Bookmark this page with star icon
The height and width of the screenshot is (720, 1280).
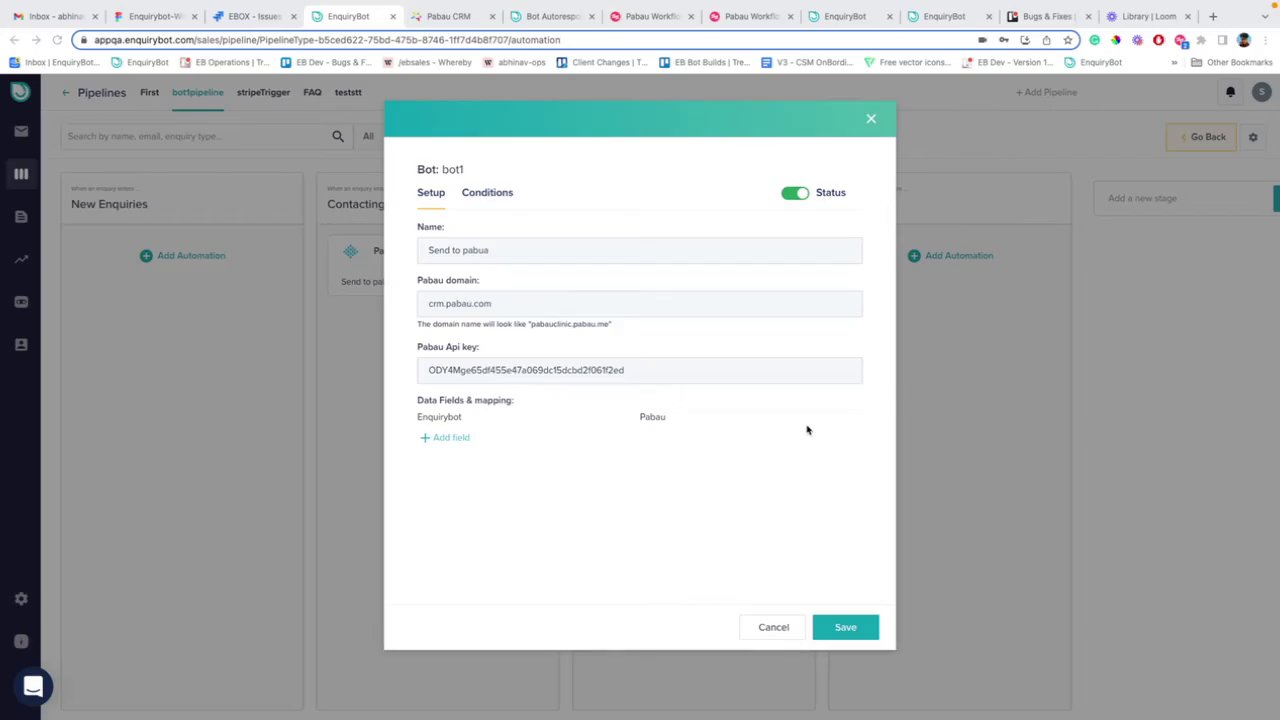(x=1068, y=40)
